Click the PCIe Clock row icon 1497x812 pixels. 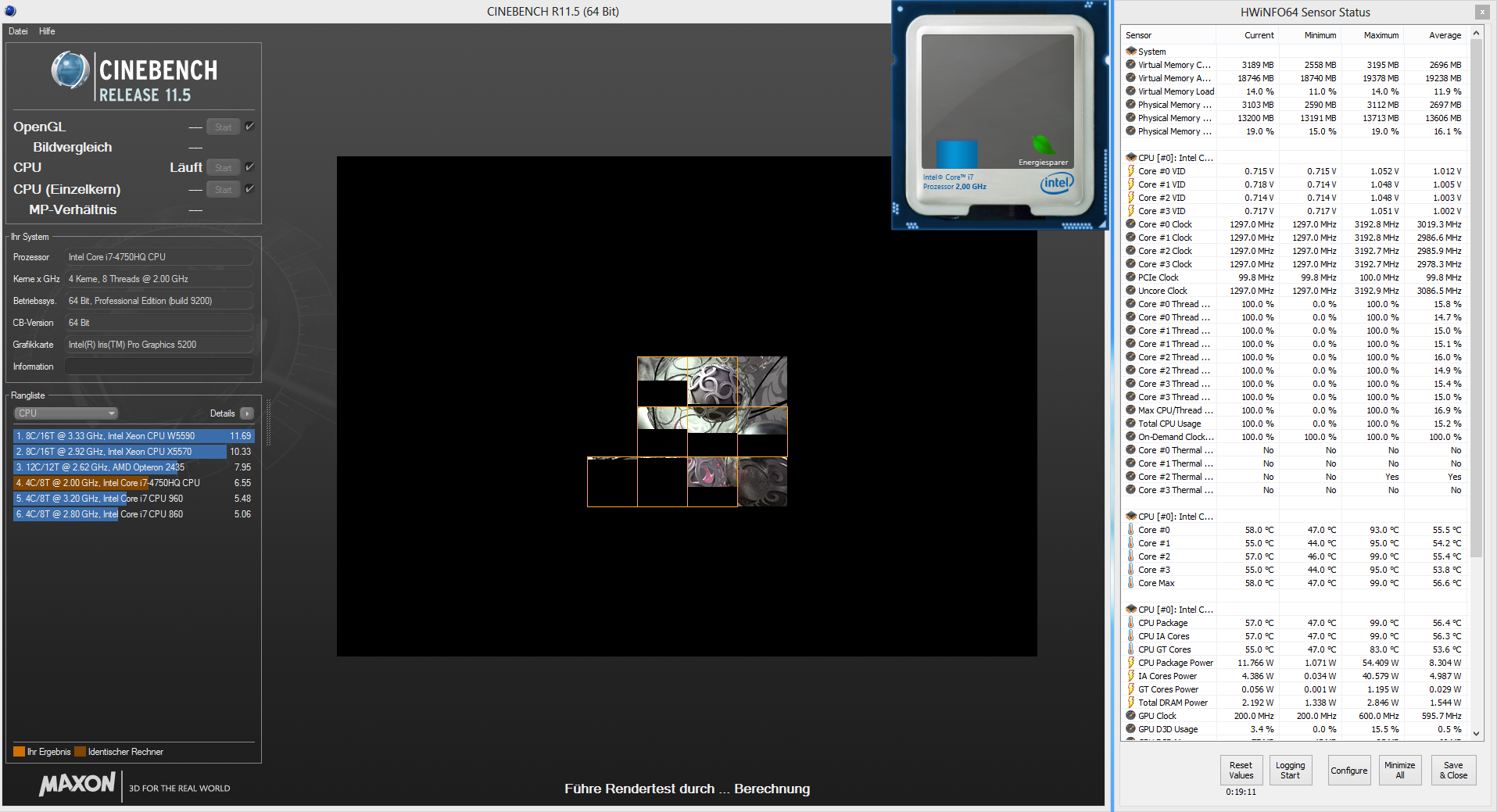1130,277
